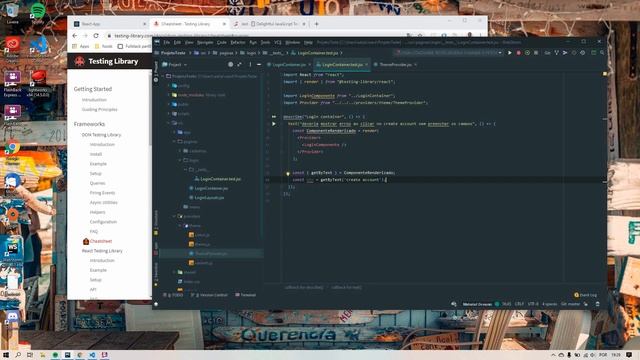Switch to the React App tab in Chrome
Viewport: 640px width, 360px height.
click(x=109, y=24)
